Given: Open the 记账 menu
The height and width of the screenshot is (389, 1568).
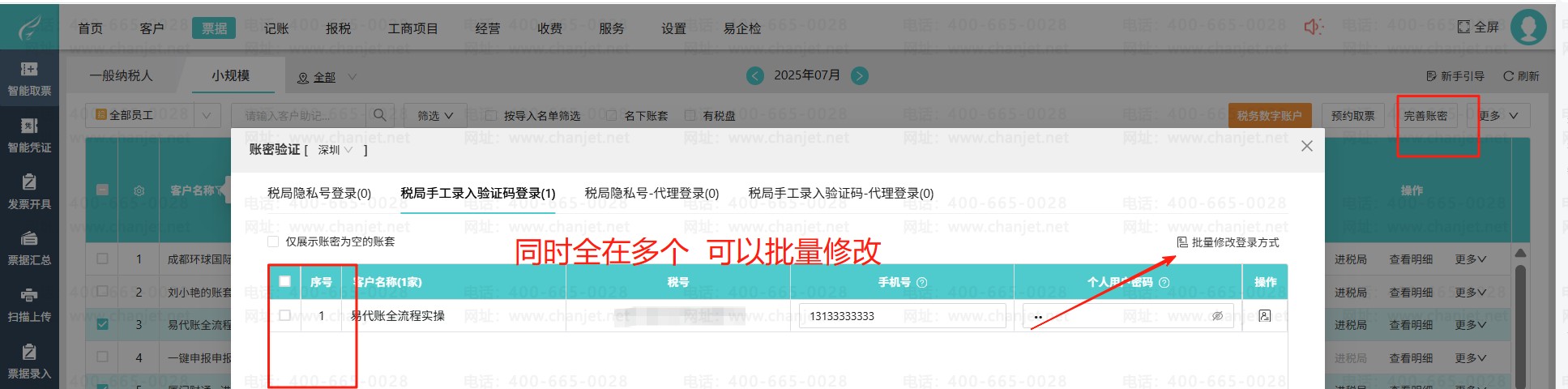Looking at the screenshot, I should tap(276, 28).
